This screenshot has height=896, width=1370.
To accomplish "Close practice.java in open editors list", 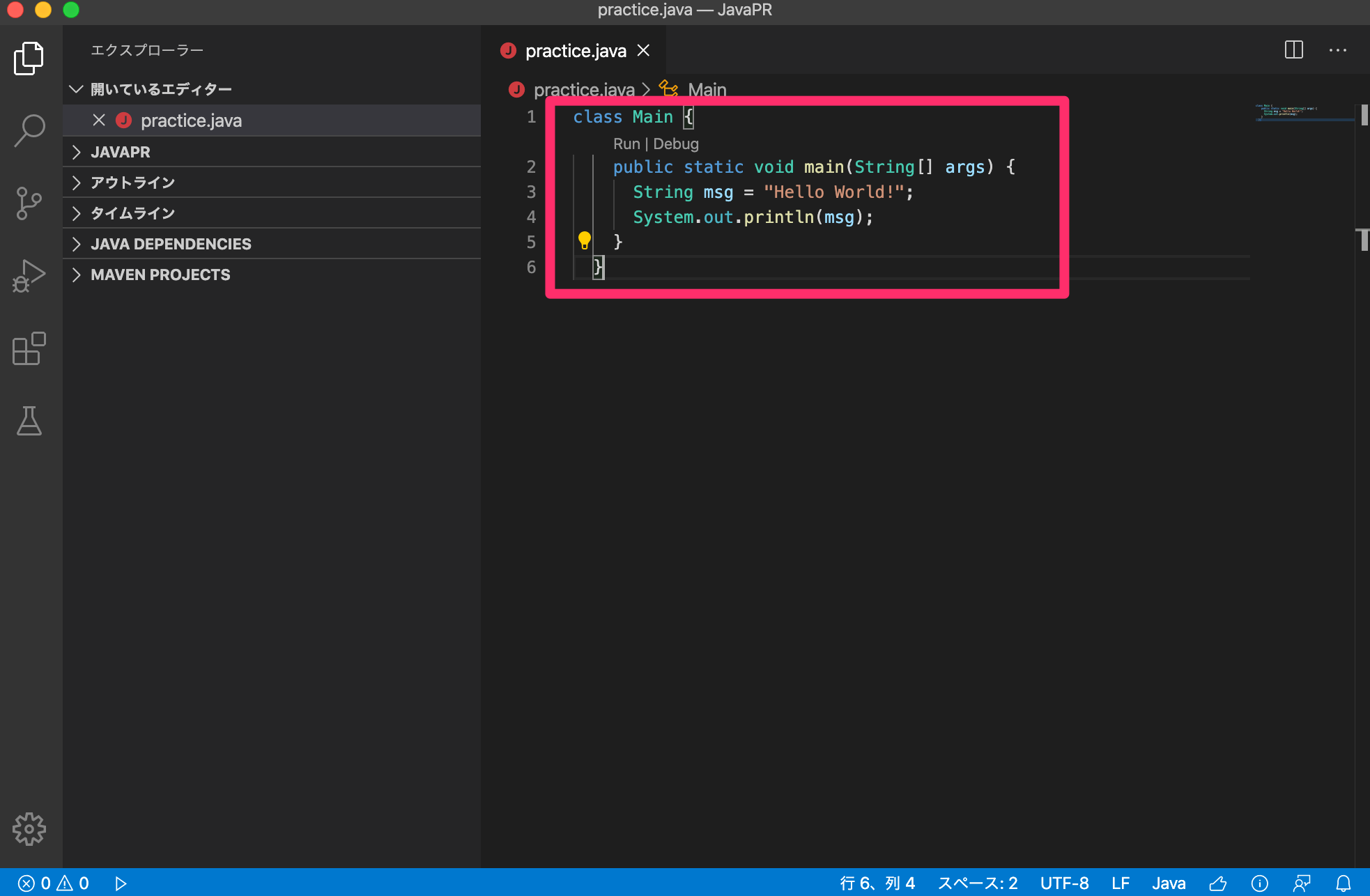I will [99, 121].
